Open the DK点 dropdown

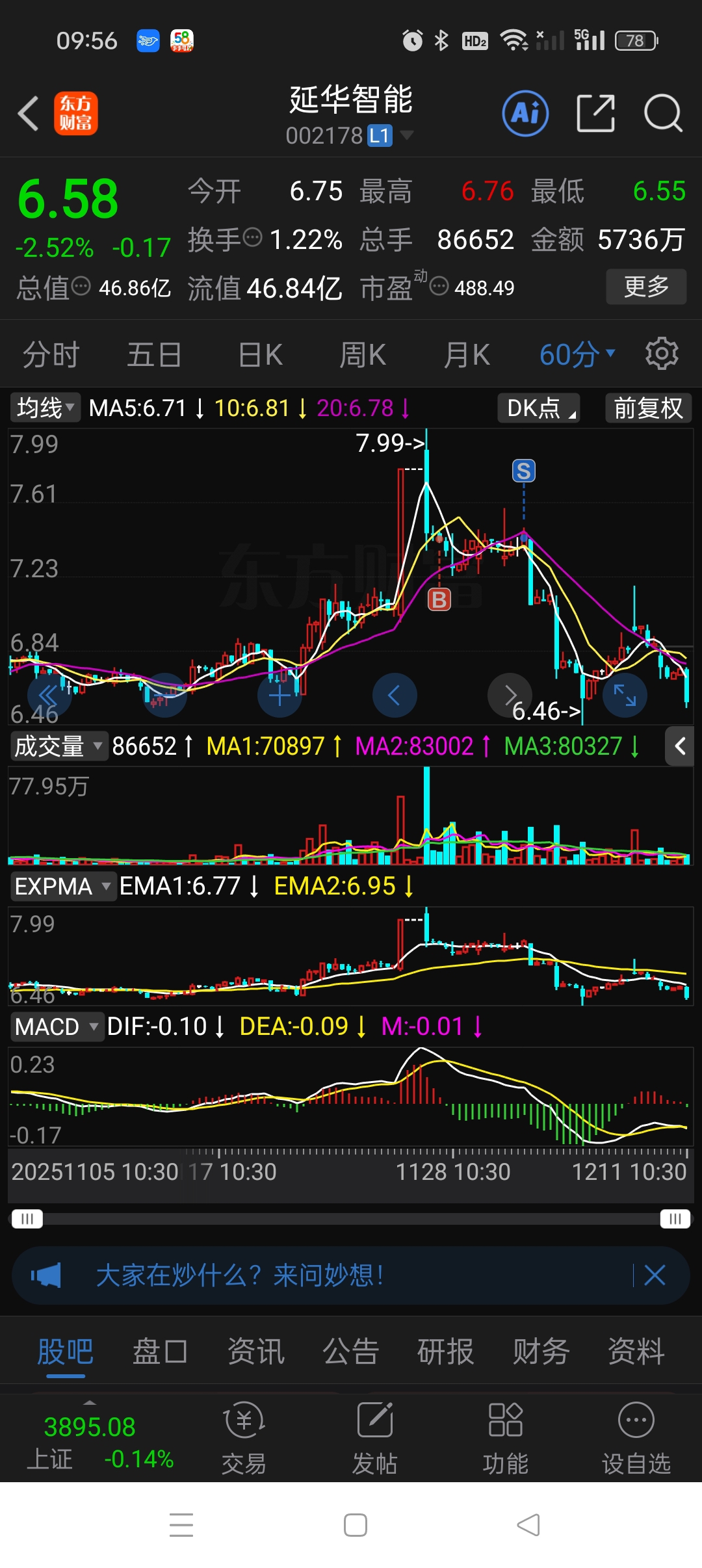pyautogui.click(x=539, y=408)
